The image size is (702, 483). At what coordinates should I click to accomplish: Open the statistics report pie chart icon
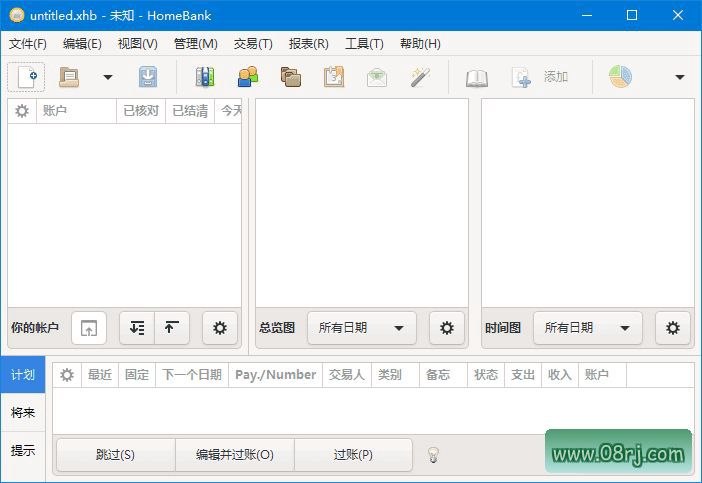[x=620, y=77]
